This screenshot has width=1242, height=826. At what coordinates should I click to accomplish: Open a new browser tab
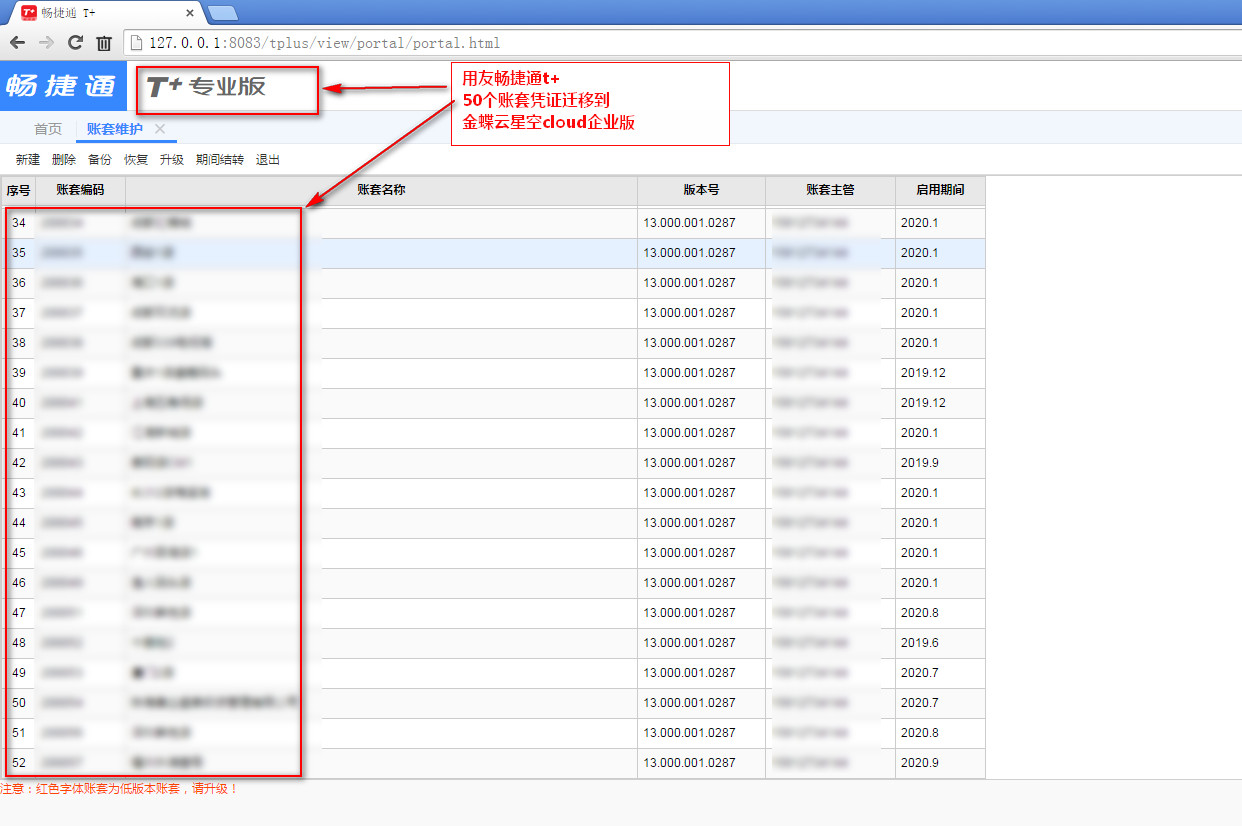[222, 13]
